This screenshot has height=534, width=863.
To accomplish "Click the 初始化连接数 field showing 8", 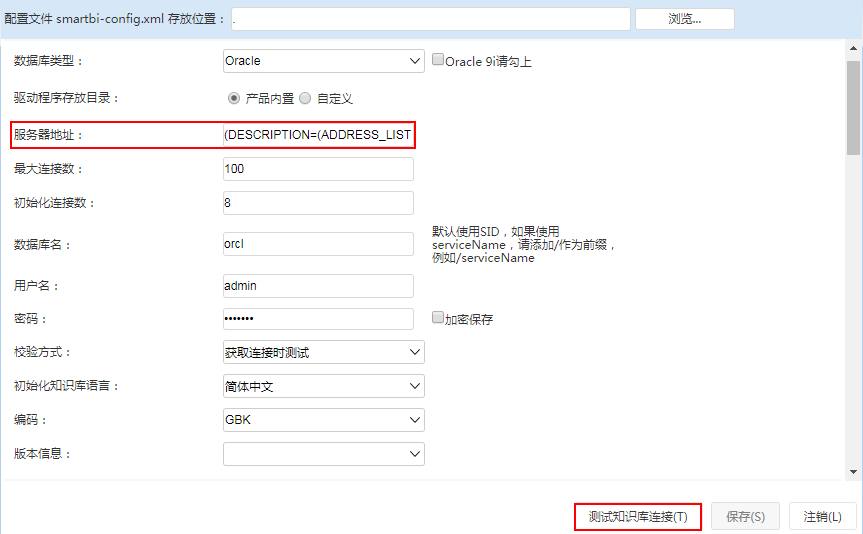I will point(318,203).
